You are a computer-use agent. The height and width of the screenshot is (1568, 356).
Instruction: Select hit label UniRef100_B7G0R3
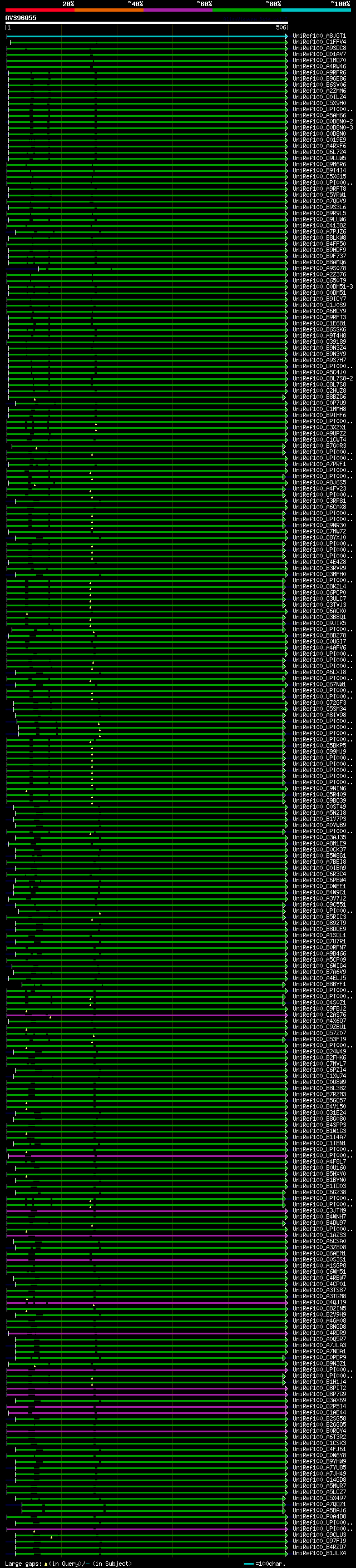click(319, 446)
